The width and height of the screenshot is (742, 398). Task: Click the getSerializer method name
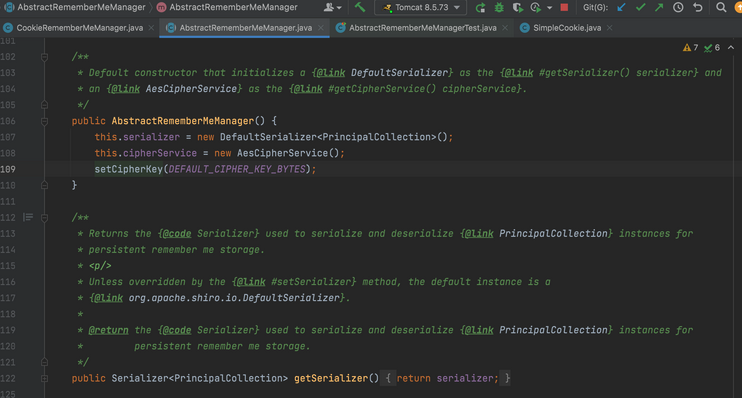tap(331, 379)
